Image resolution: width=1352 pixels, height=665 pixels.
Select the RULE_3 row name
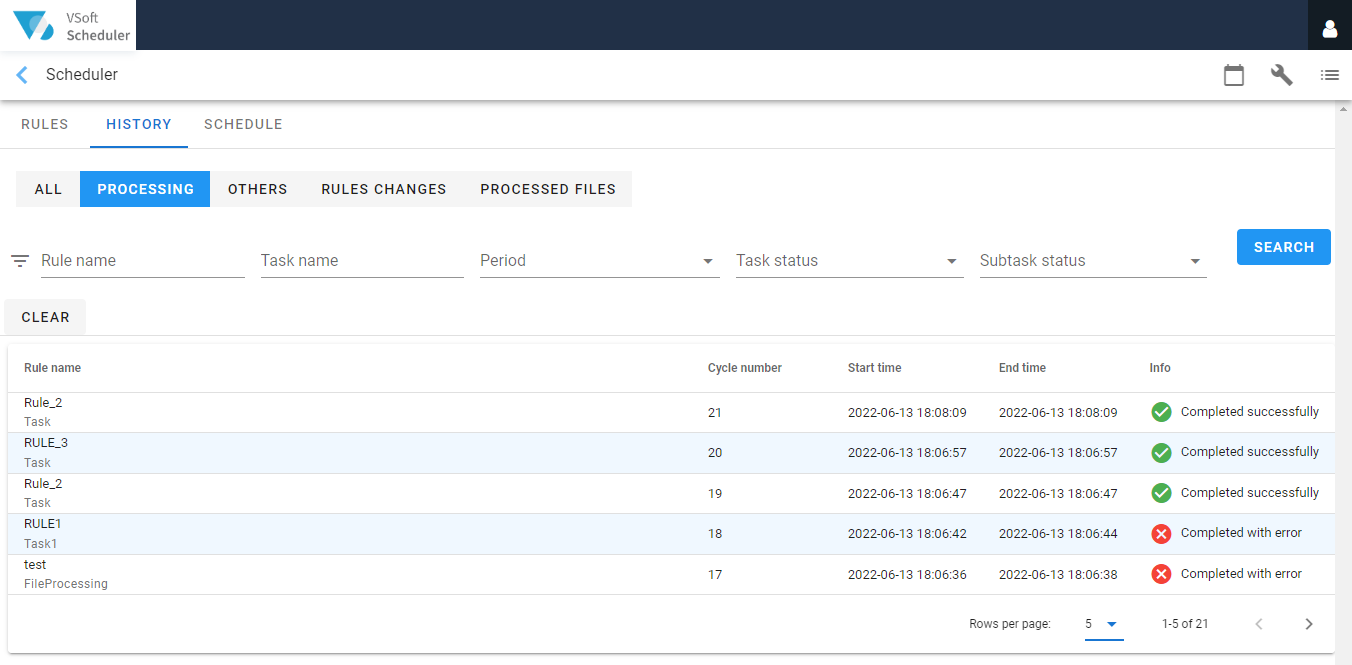(46, 443)
